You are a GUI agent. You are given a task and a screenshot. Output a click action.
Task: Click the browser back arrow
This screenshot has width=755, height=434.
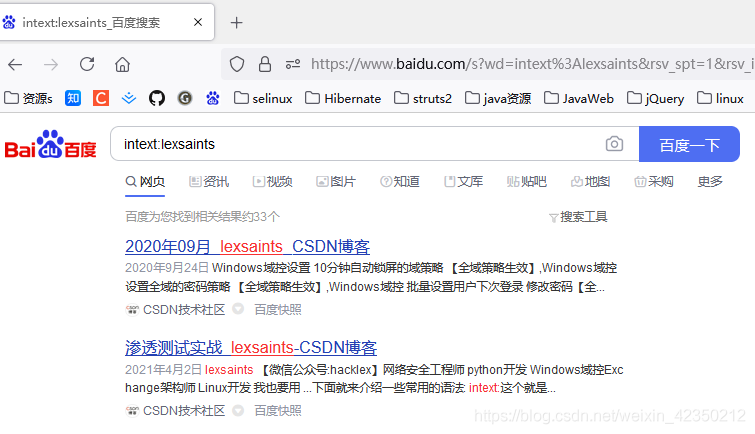point(15,64)
